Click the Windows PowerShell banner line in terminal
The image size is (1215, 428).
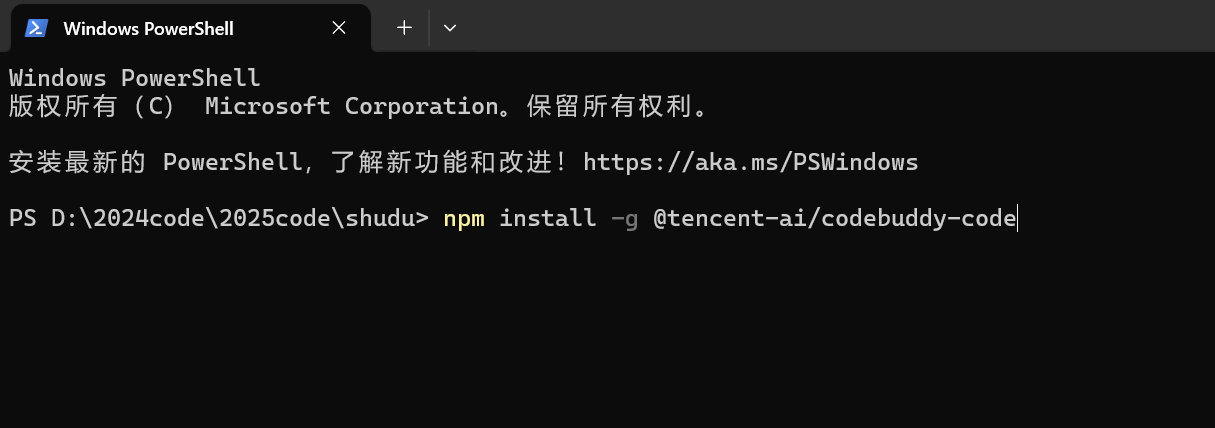[134, 77]
